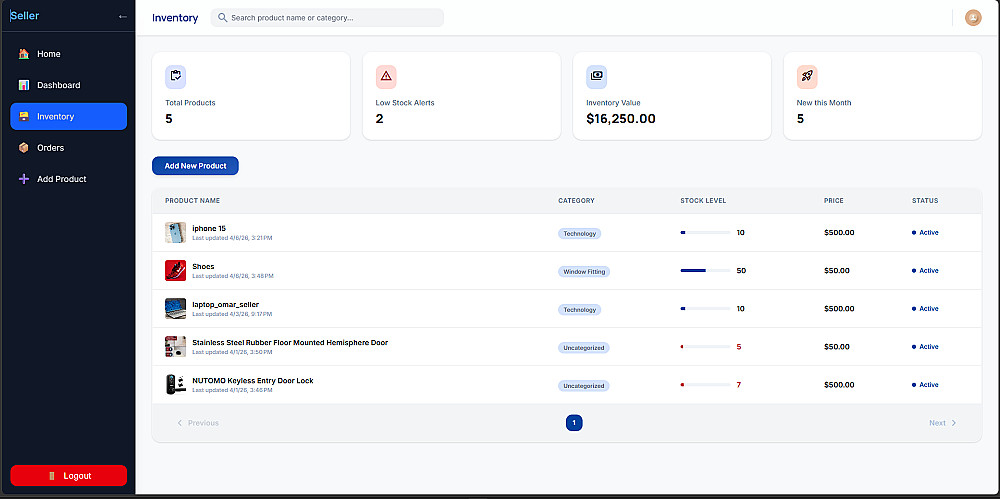Click Active status on NUTOMO row
This screenshot has width=1000, height=499.
pos(925,385)
